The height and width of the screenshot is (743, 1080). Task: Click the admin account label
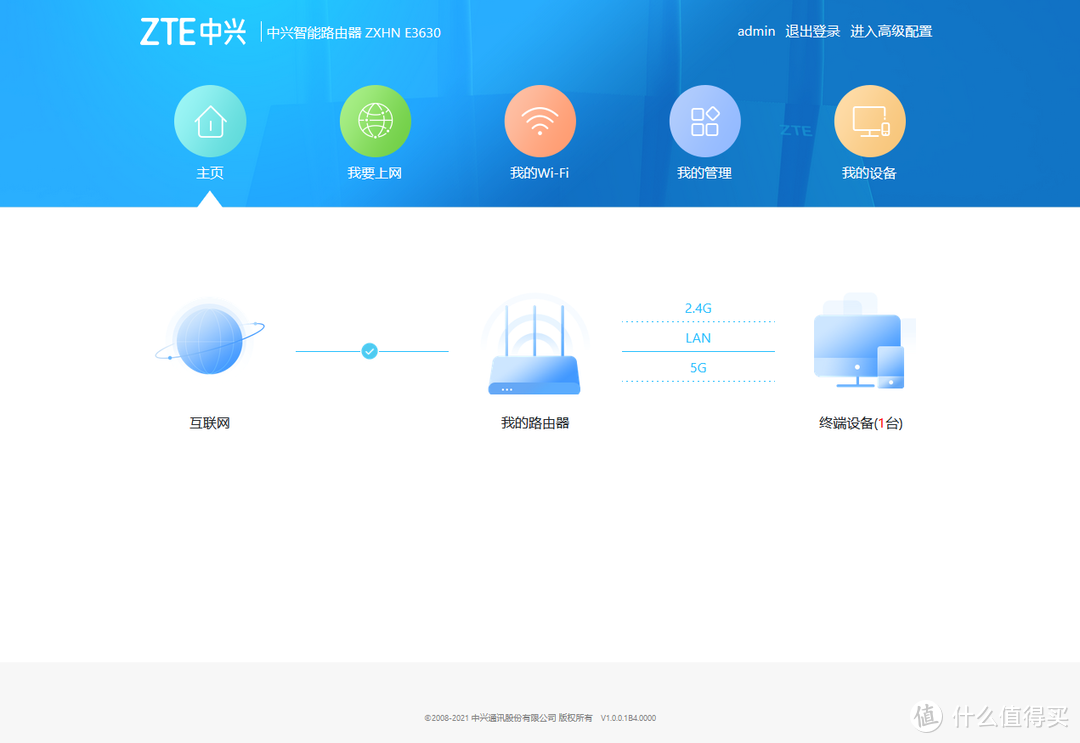click(756, 31)
